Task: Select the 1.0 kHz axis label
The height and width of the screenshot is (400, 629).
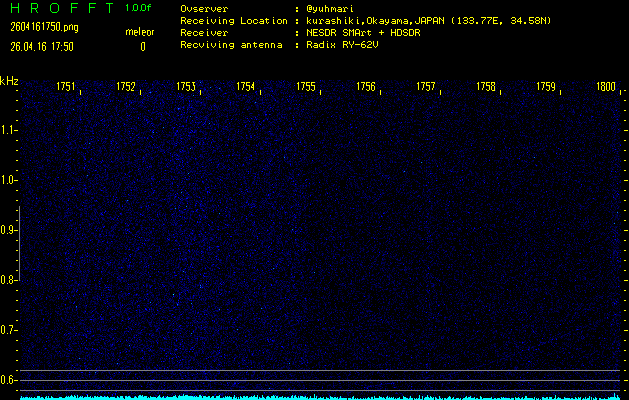Action: [9, 180]
